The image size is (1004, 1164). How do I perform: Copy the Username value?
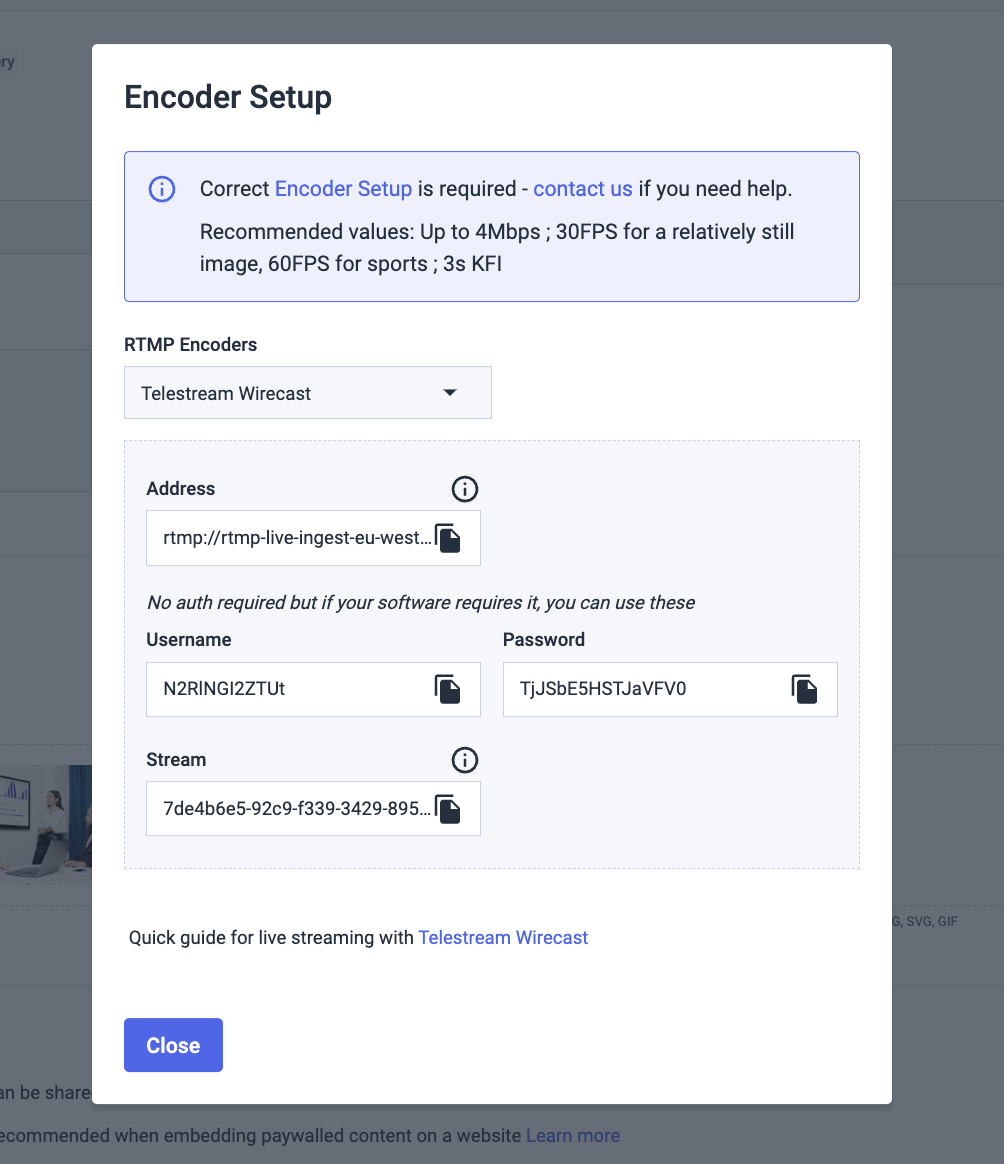click(x=448, y=690)
